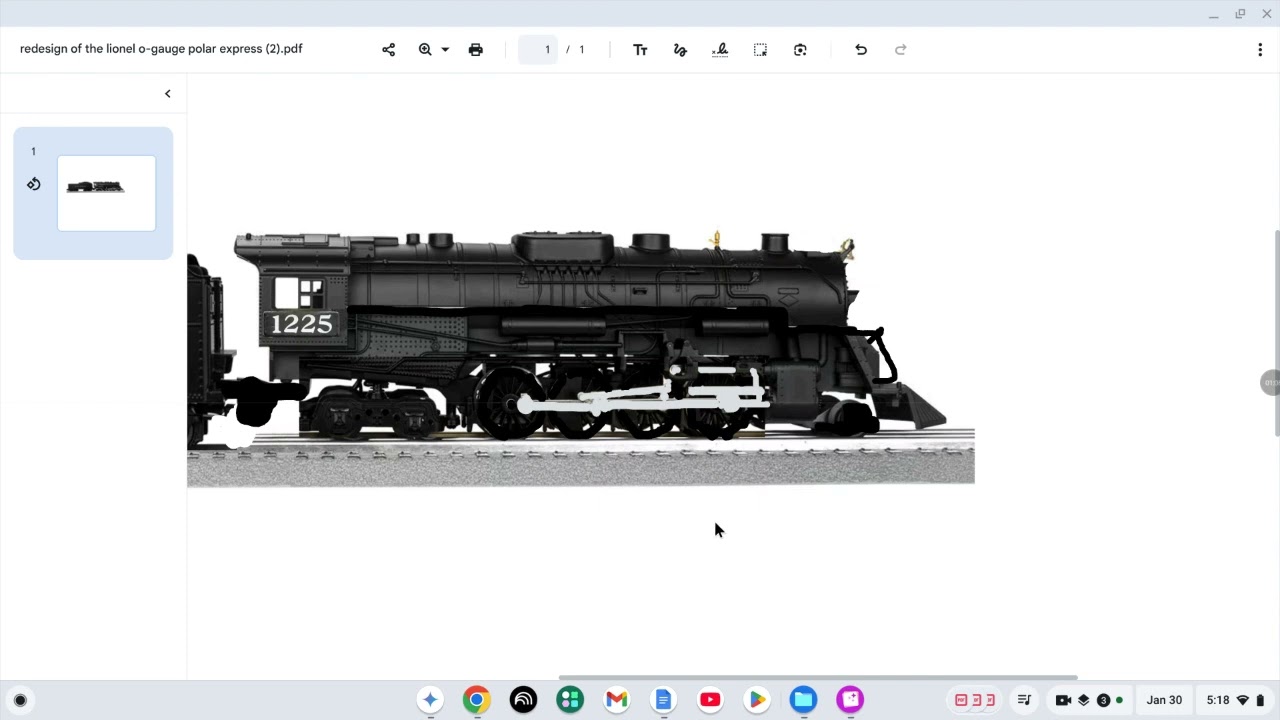Click the lens capture search icon
Screen dimensions: 1280x720
click(800, 50)
